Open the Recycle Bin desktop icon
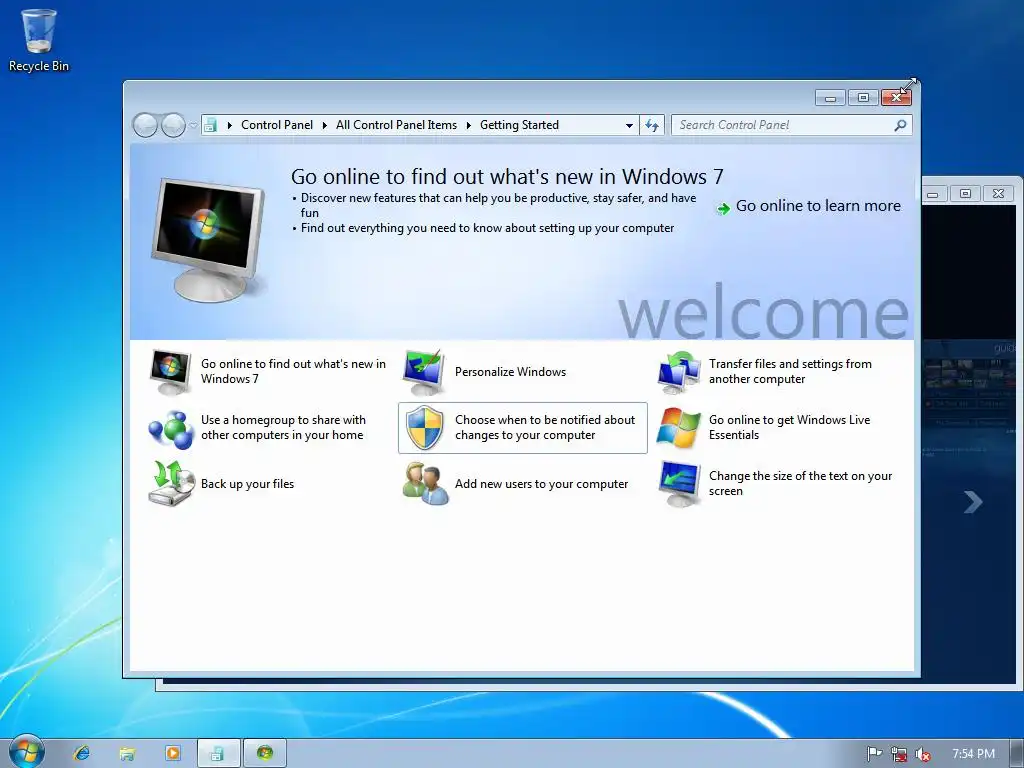This screenshot has width=1024, height=768. (x=39, y=40)
